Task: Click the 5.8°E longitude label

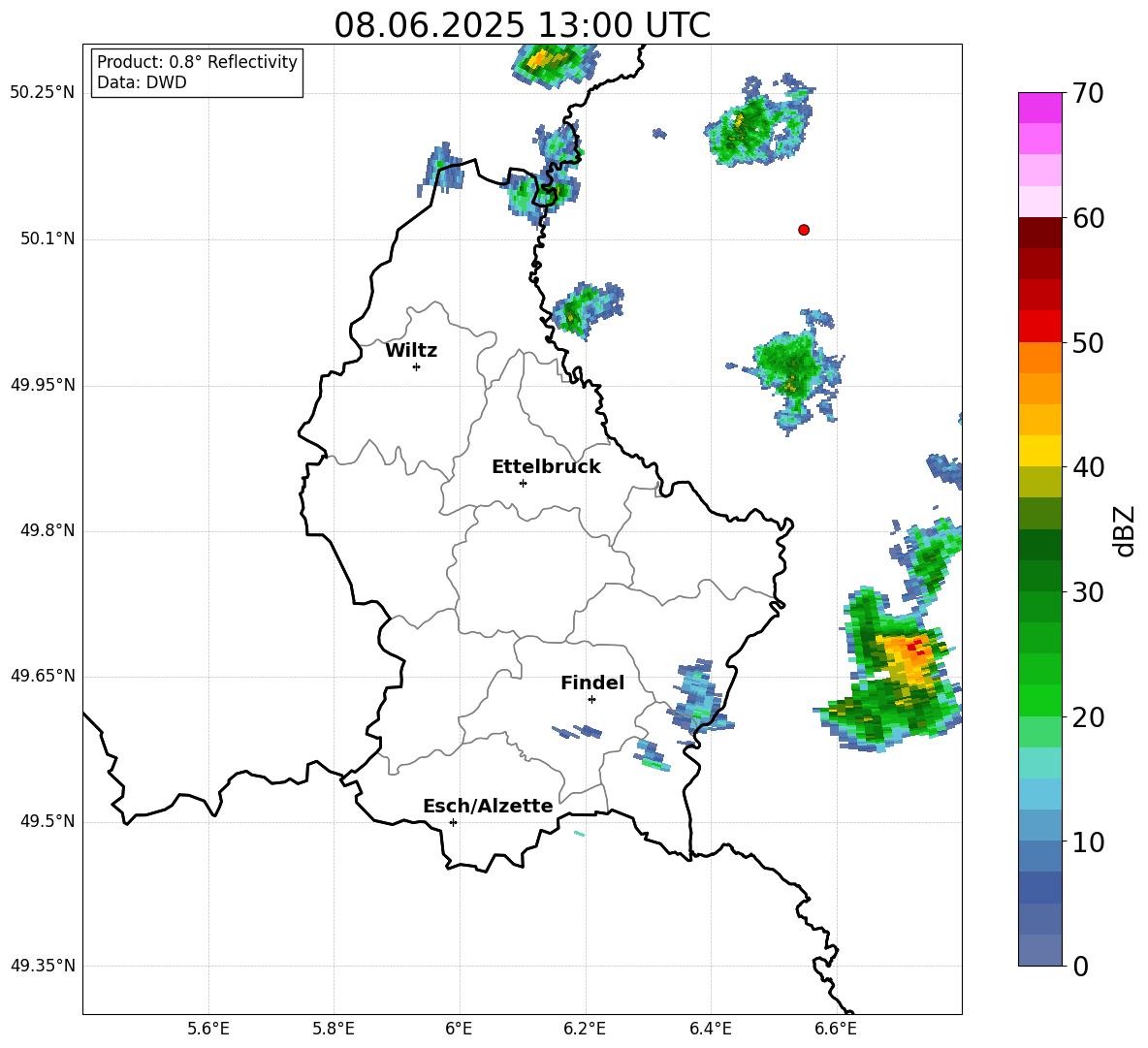Action: click(x=334, y=1029)
